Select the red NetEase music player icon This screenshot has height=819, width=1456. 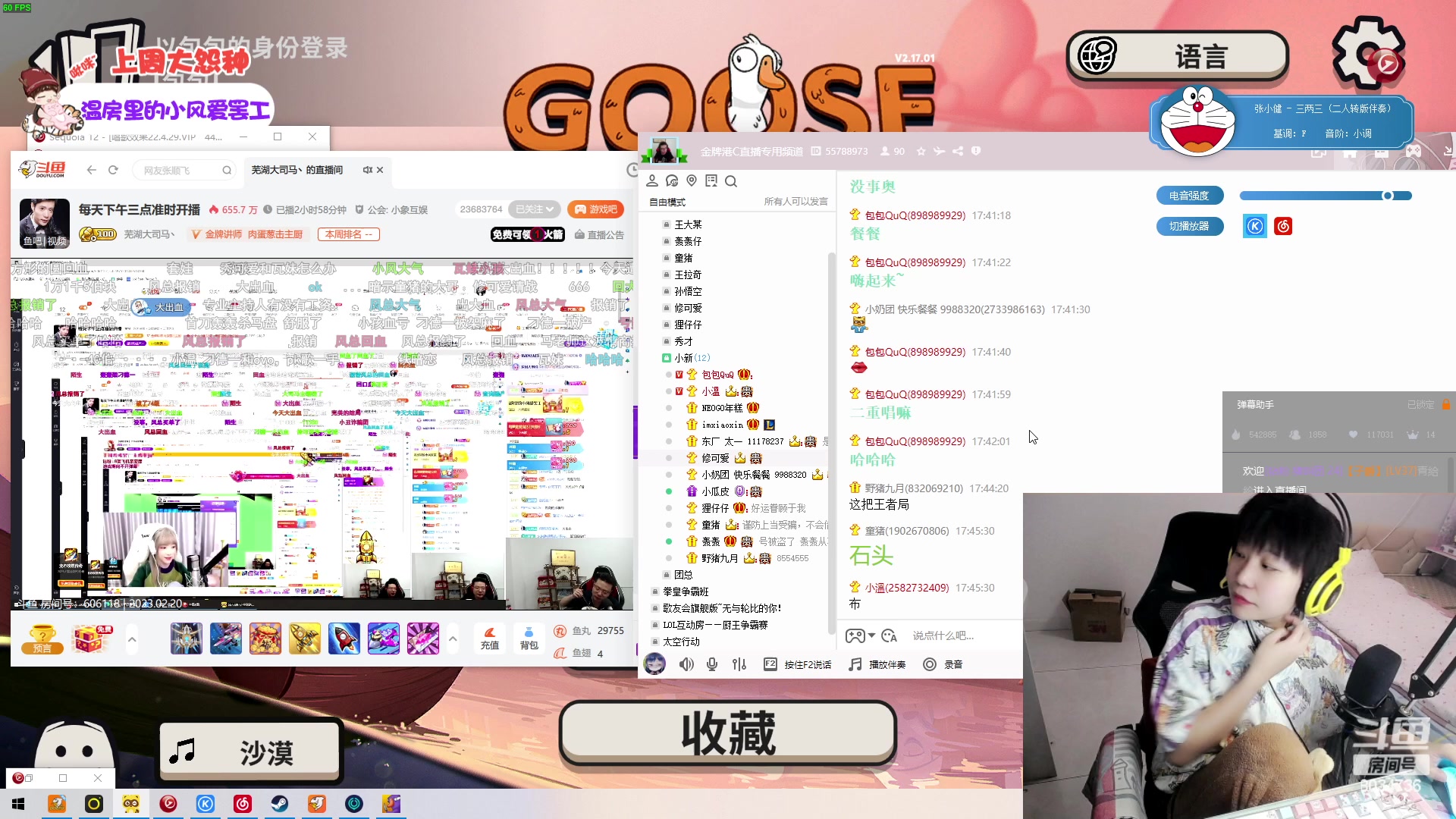1283,226
